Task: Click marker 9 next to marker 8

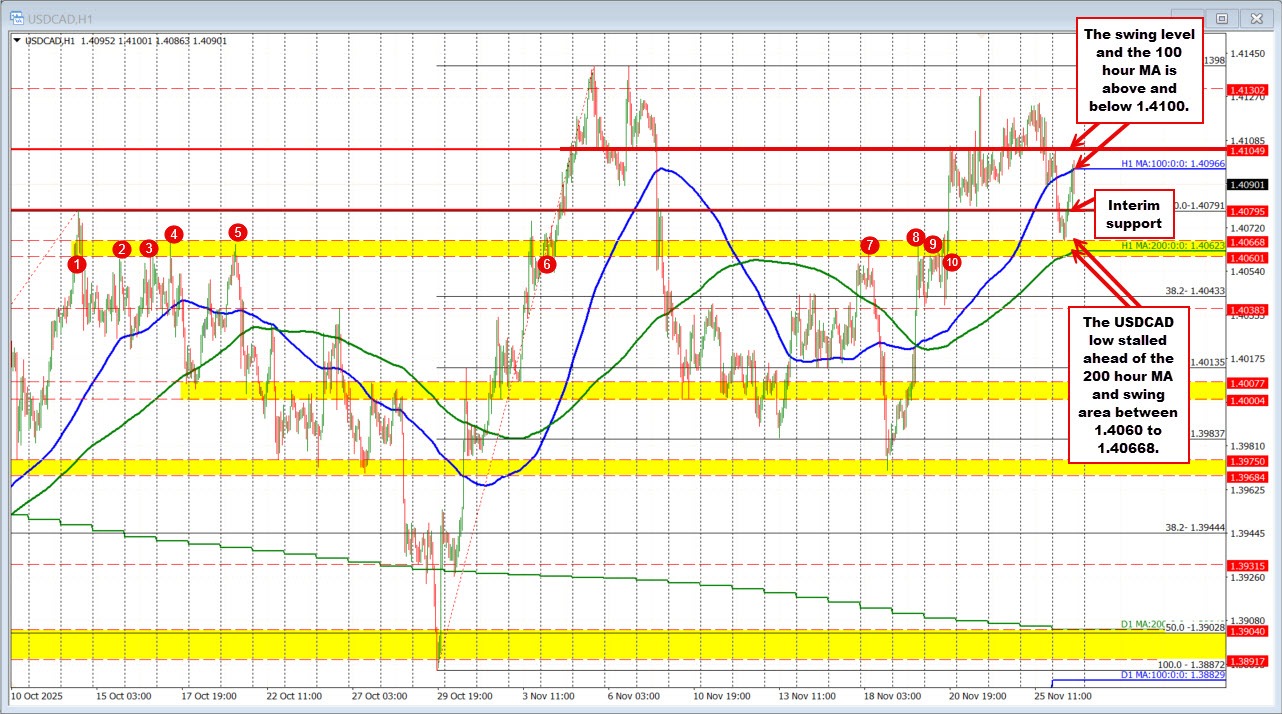Action: click(933, 243)
